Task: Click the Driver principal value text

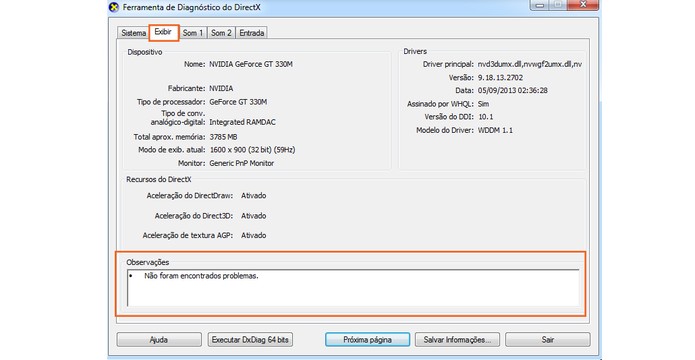Action: pos(530,64)
